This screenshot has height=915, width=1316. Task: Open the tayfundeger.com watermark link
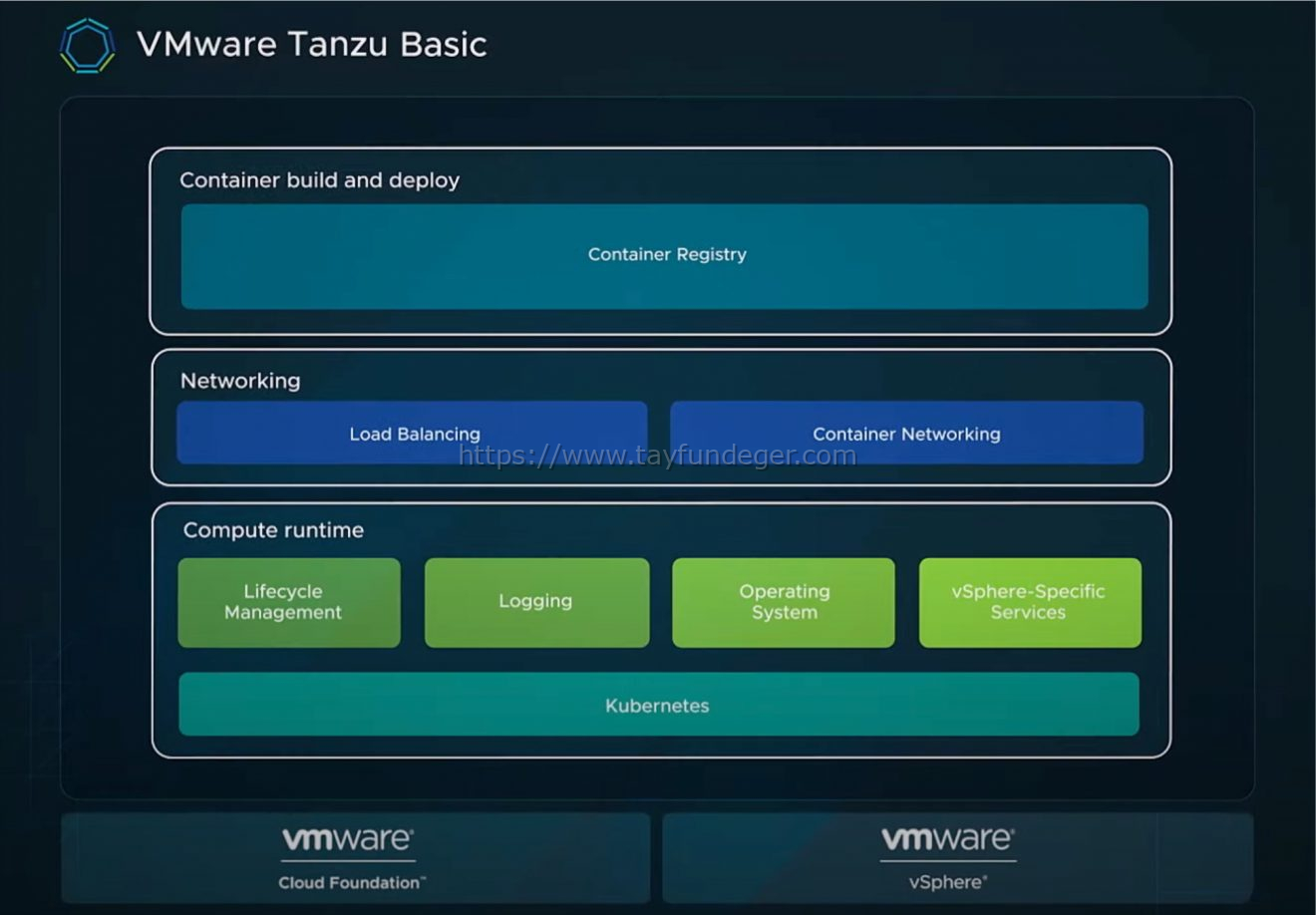click(x=658, y=455)
